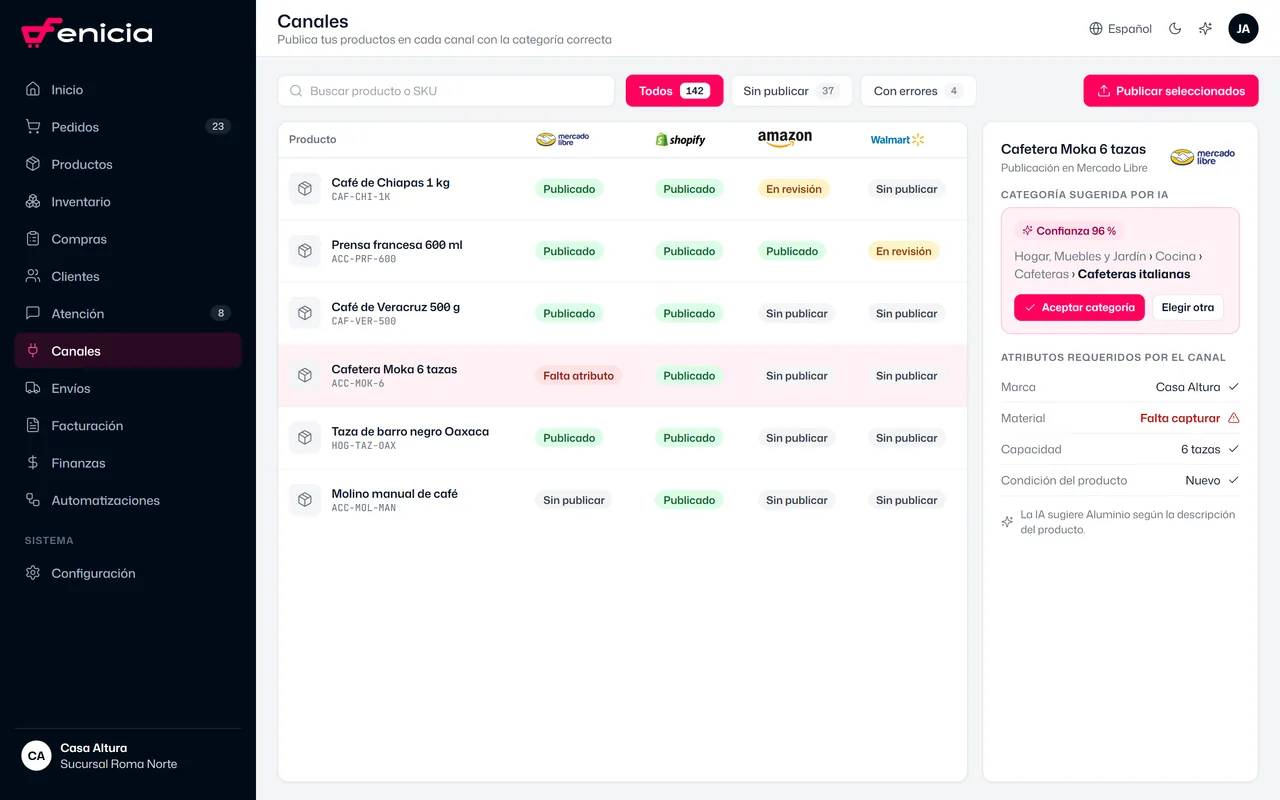The height and width of the screenshot is (800, 1280).
Task: Click Mercado Libre Sin publicar badge, Molino manual
Action: point(574,500)
